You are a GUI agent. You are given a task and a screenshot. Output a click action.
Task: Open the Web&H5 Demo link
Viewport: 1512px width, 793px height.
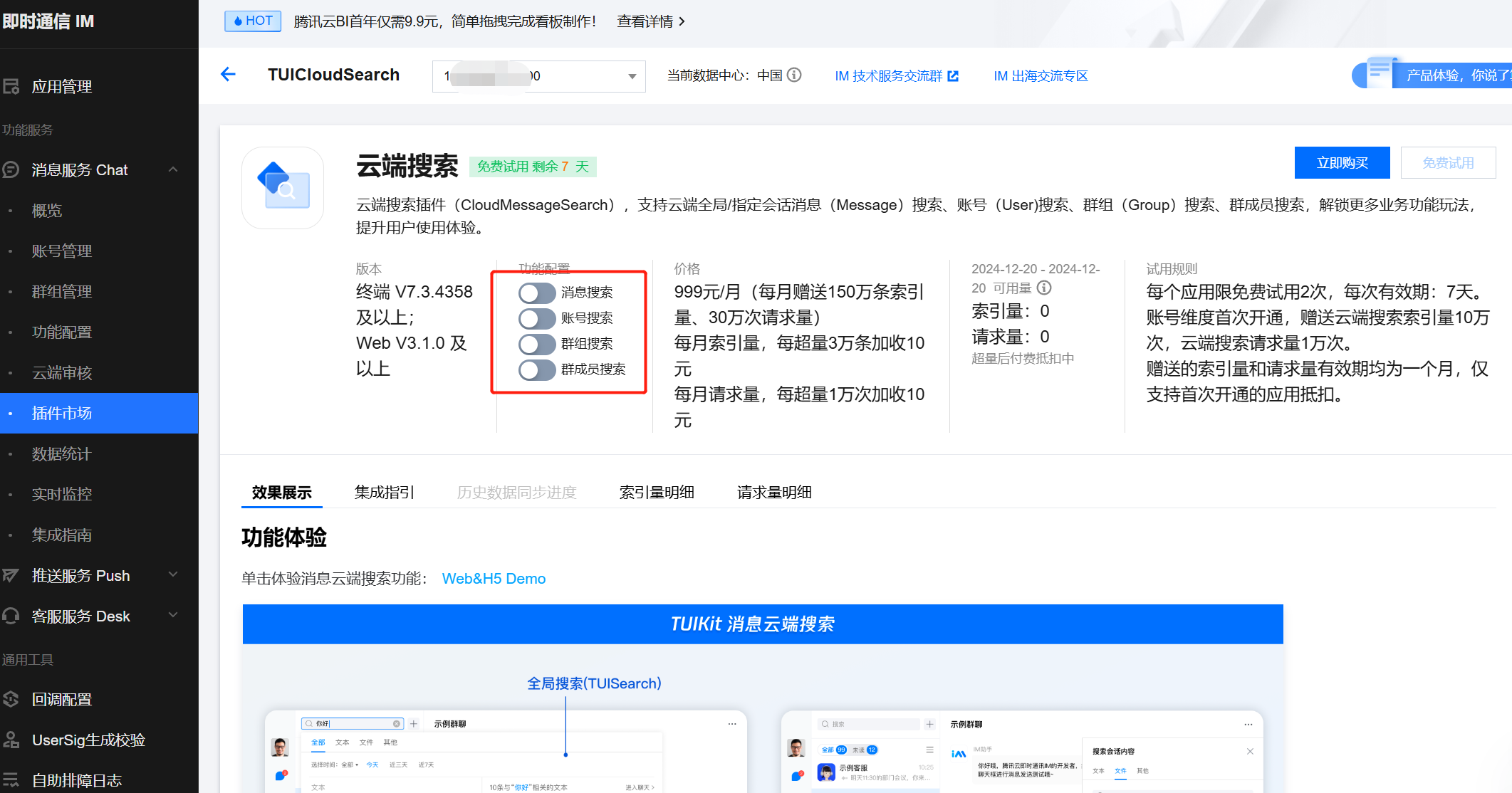pos(494,579)
